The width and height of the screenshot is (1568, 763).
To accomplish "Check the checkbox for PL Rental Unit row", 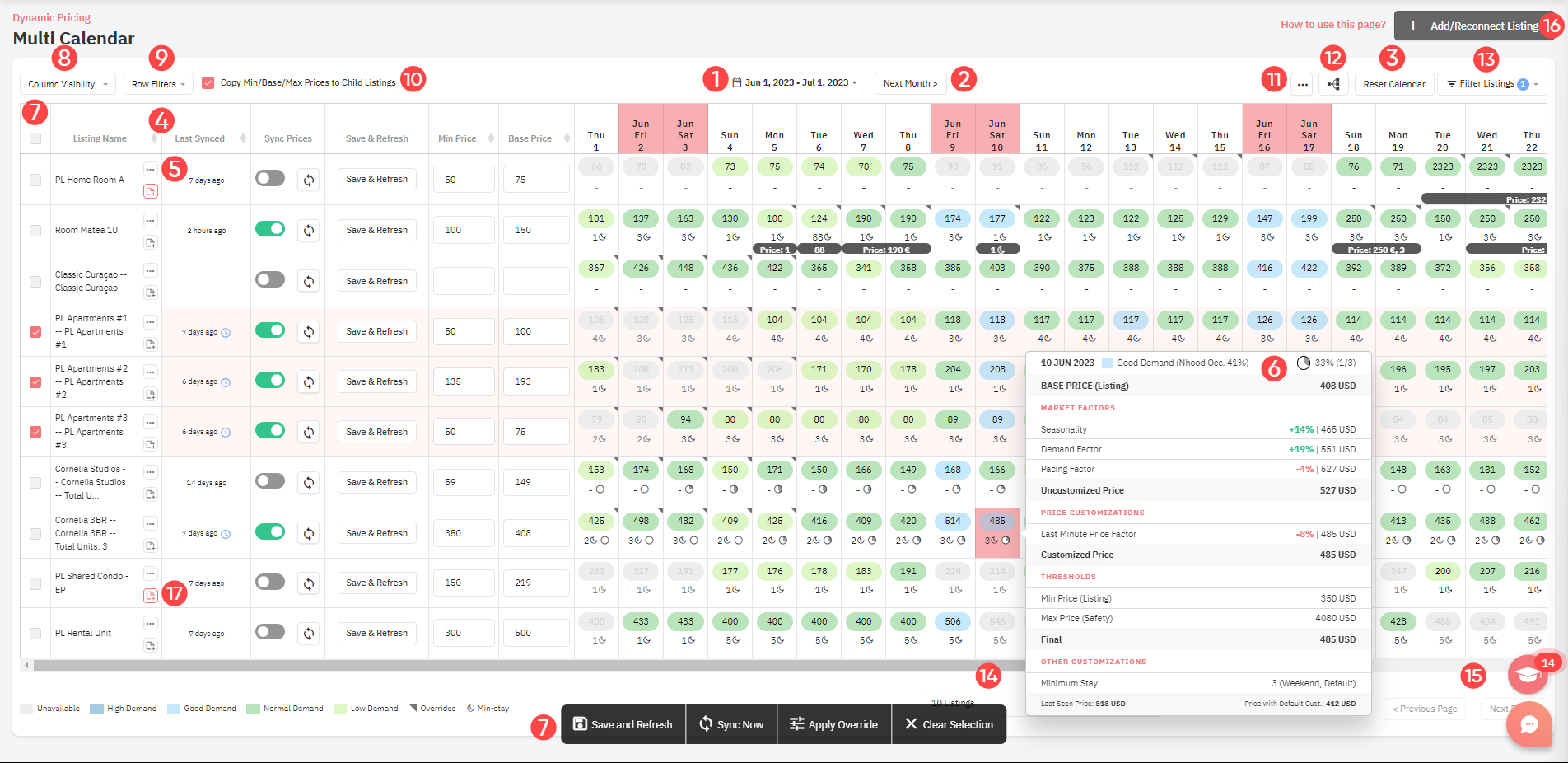I will [x=35, y=633].
